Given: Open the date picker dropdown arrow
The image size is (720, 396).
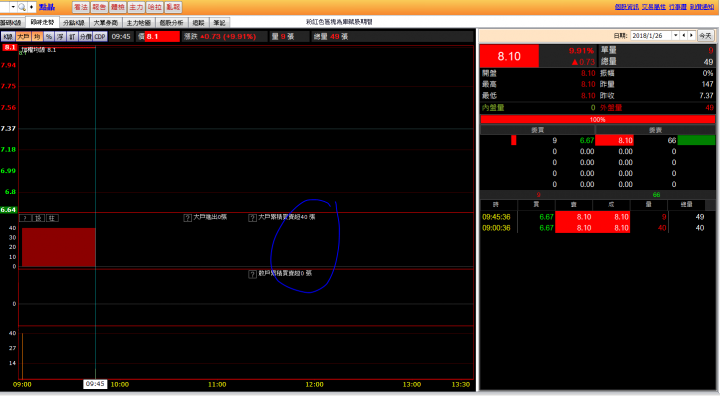Looking at the screenshot, I should click(x=675, y=35).
